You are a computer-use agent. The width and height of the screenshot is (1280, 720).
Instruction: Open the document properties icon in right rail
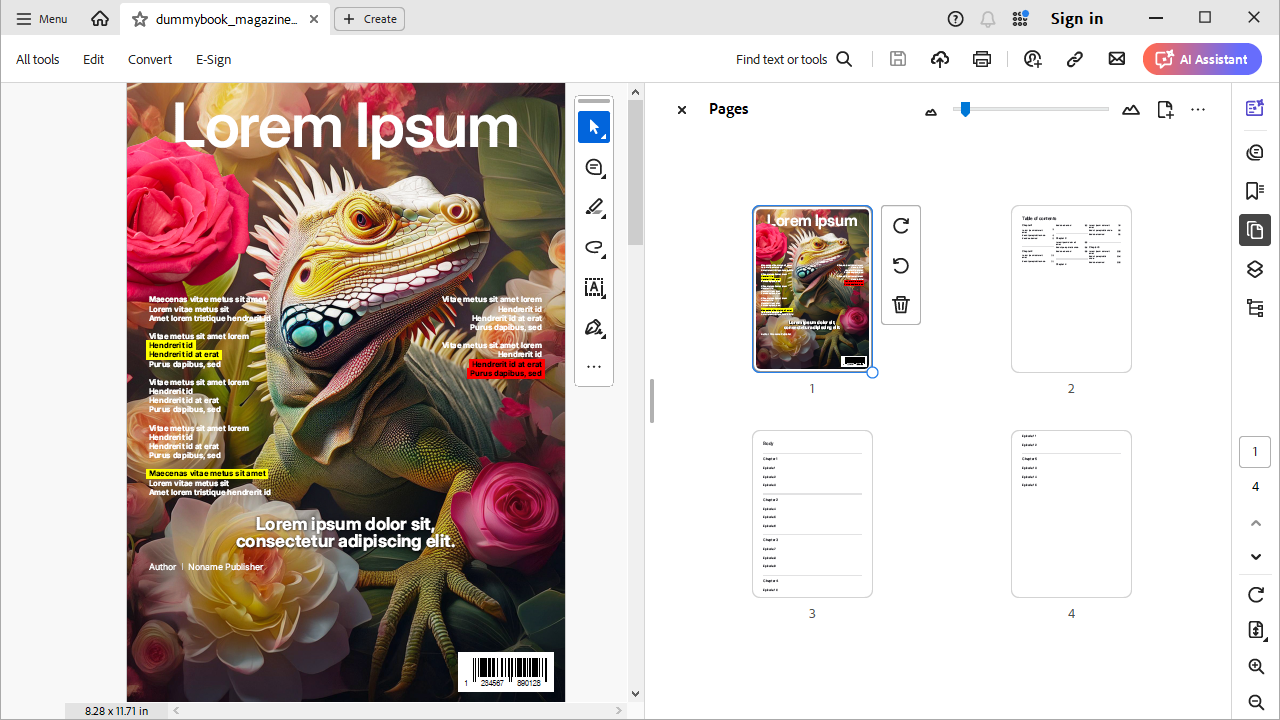click(1256, 630)
